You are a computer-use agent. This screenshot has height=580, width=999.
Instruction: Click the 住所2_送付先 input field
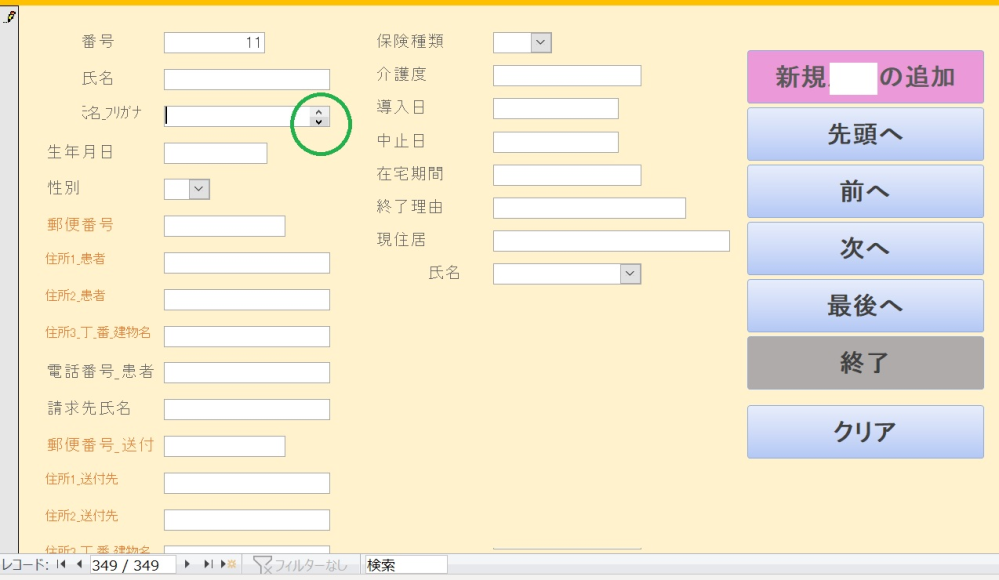[247, 519]
